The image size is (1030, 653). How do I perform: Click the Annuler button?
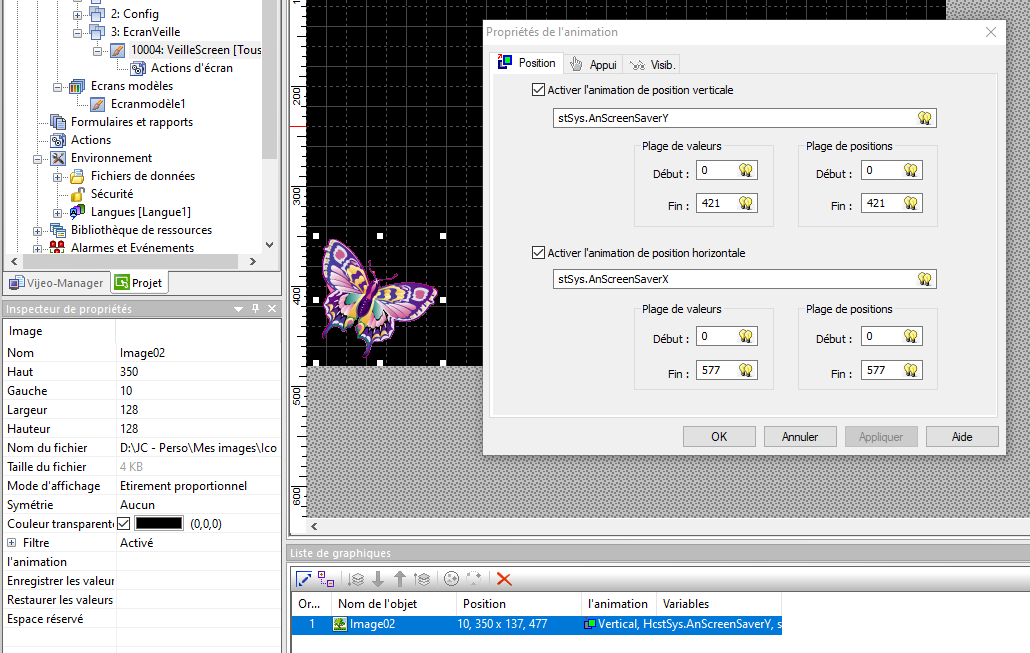(799, 437)
